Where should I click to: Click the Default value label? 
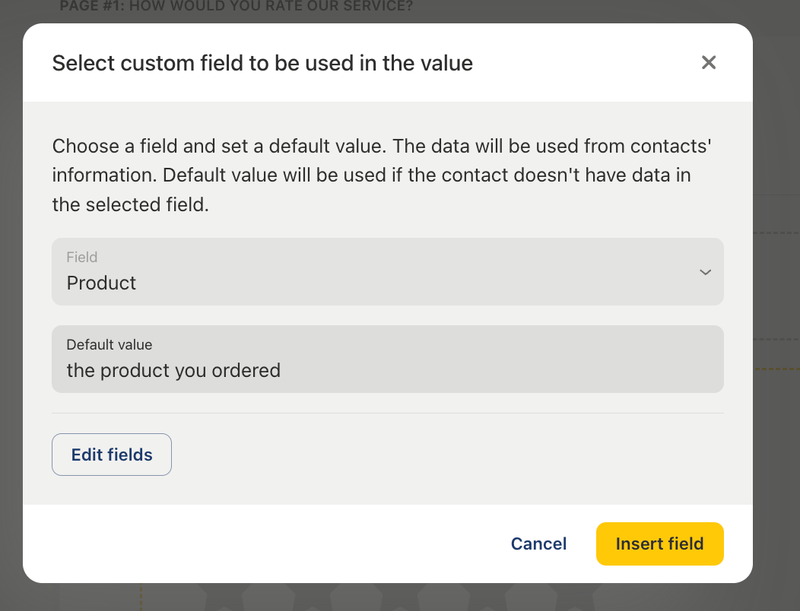(110, 344)
